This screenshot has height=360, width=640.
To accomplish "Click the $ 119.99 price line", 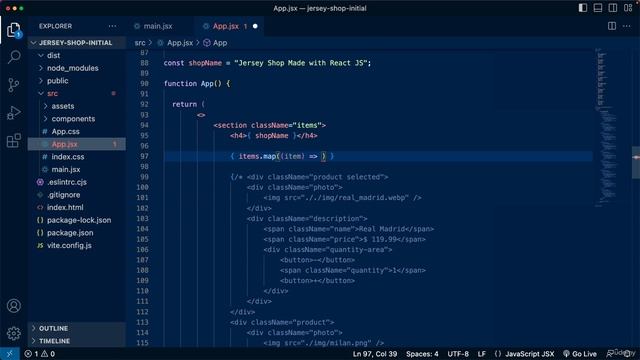I will click(344, 240).
